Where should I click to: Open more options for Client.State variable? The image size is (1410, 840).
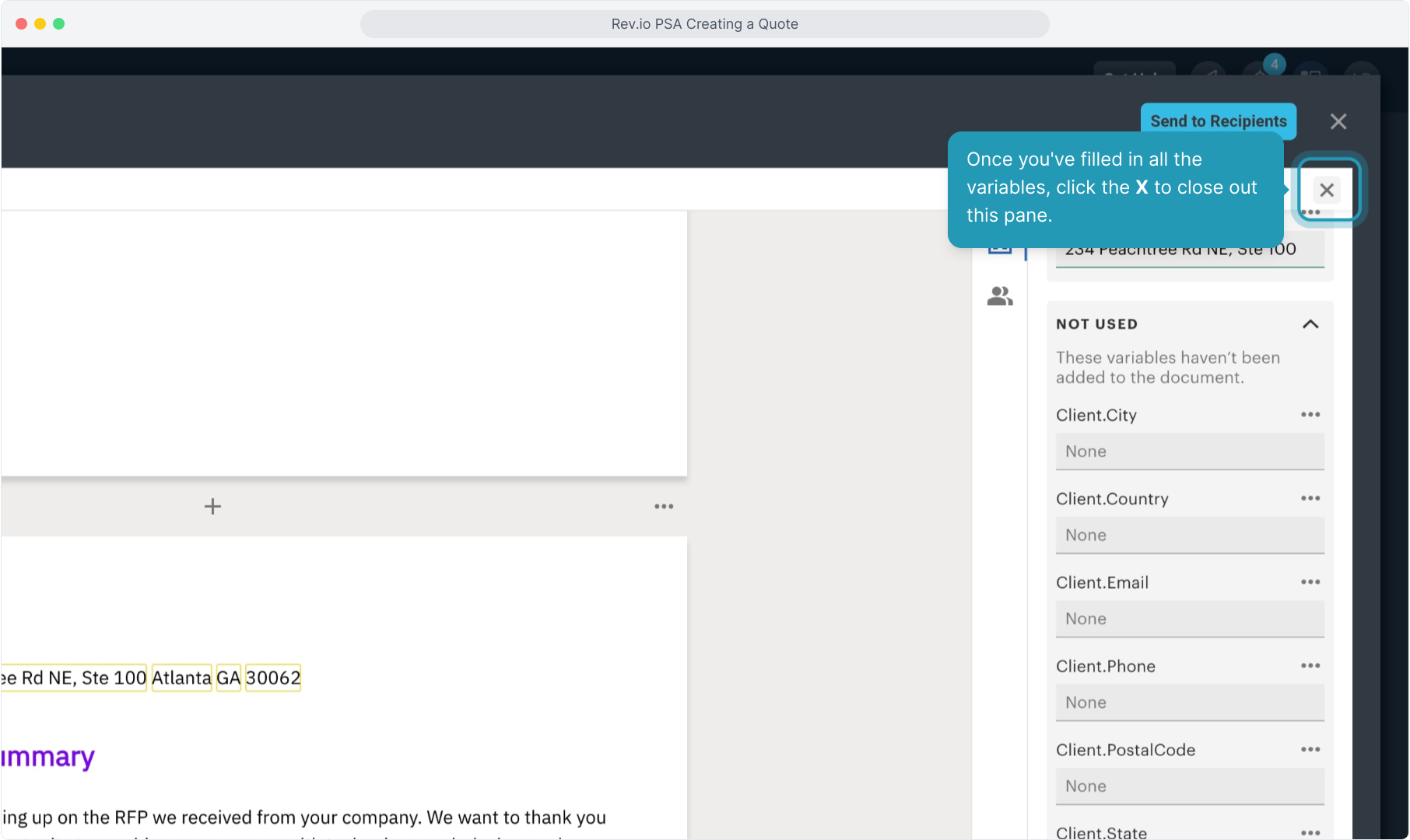point(1310,832)
